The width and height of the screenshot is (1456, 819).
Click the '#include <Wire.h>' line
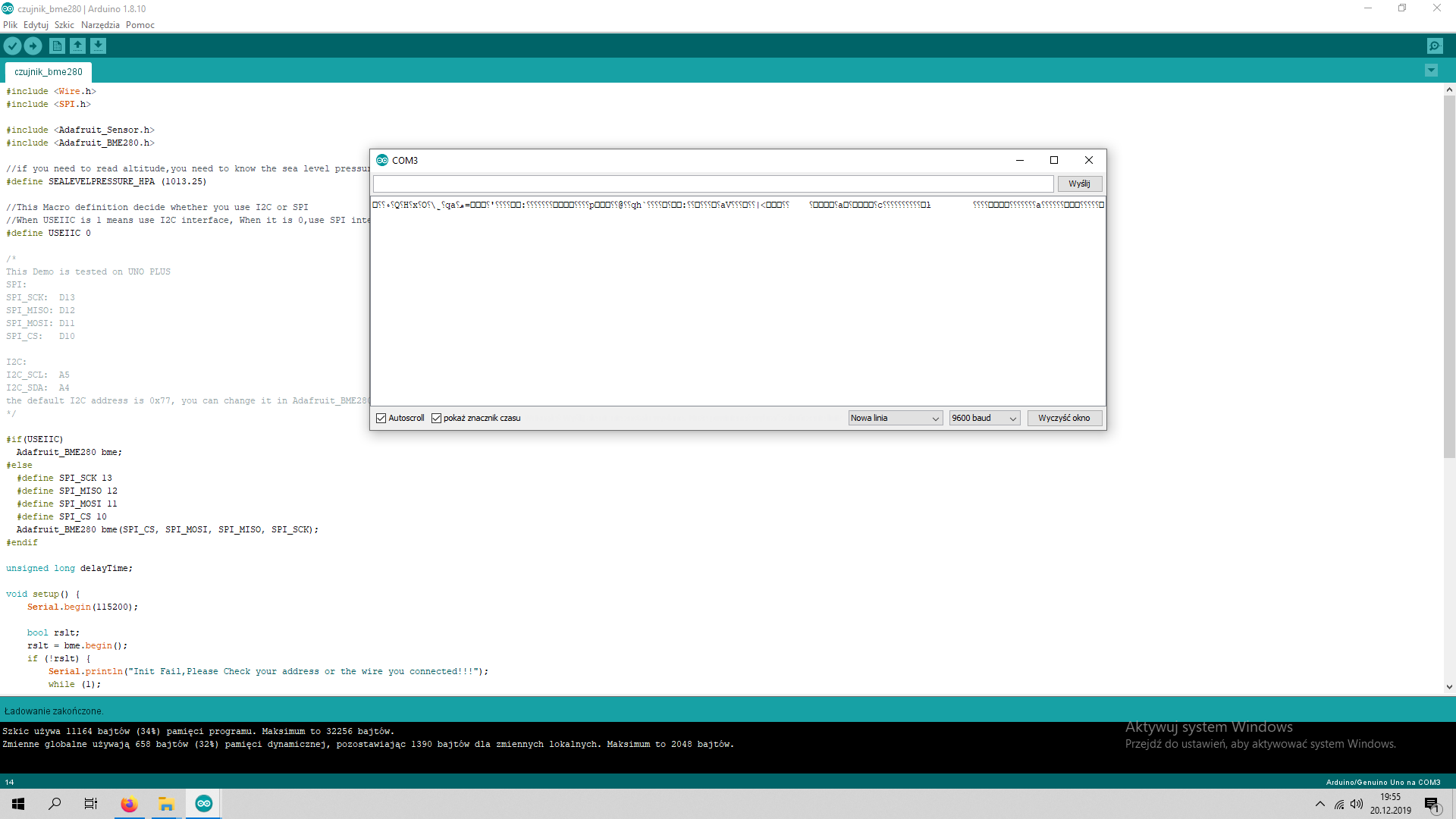(52, 92)
